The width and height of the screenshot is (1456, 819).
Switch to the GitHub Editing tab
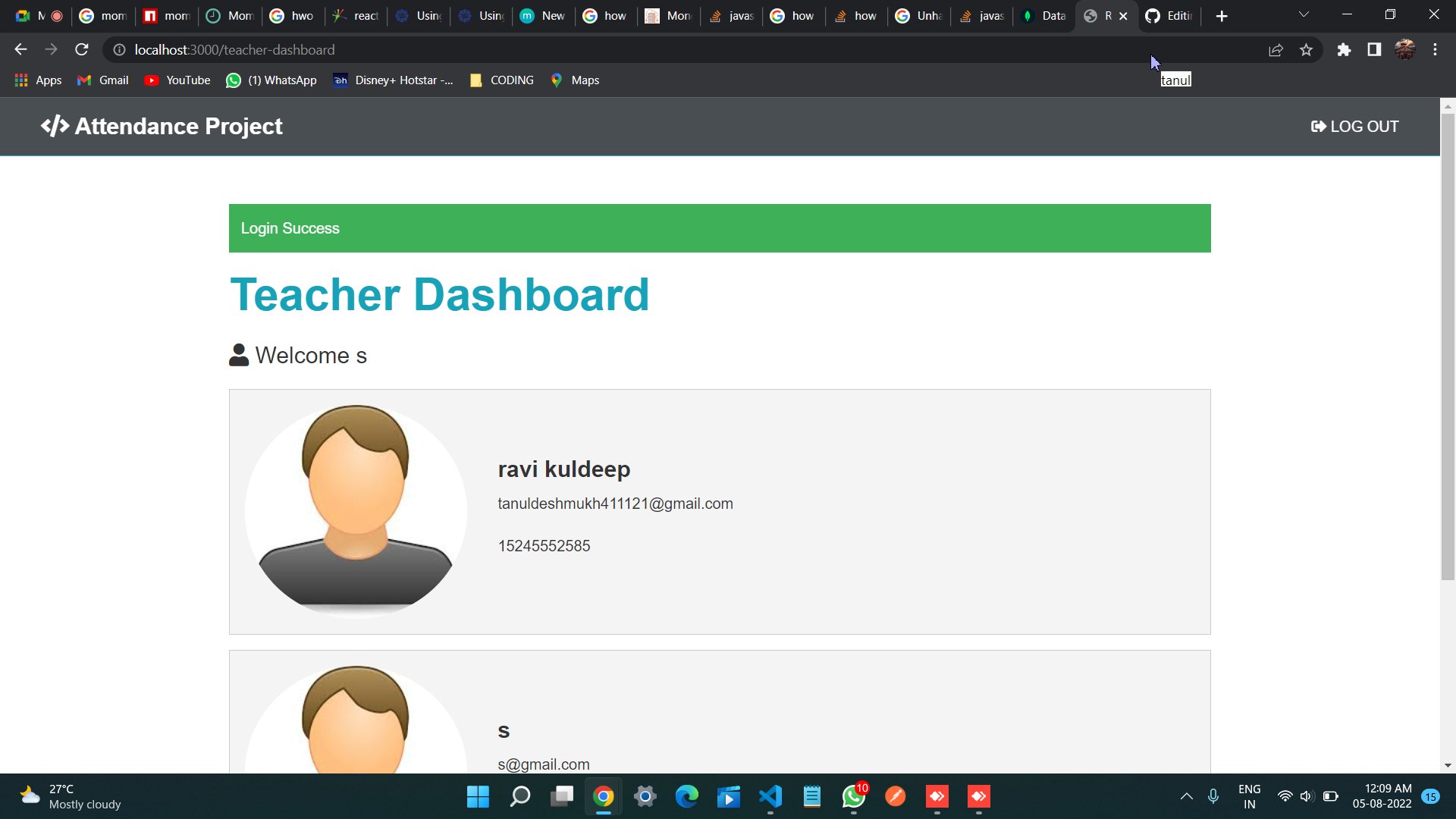tap(1169, 15)
